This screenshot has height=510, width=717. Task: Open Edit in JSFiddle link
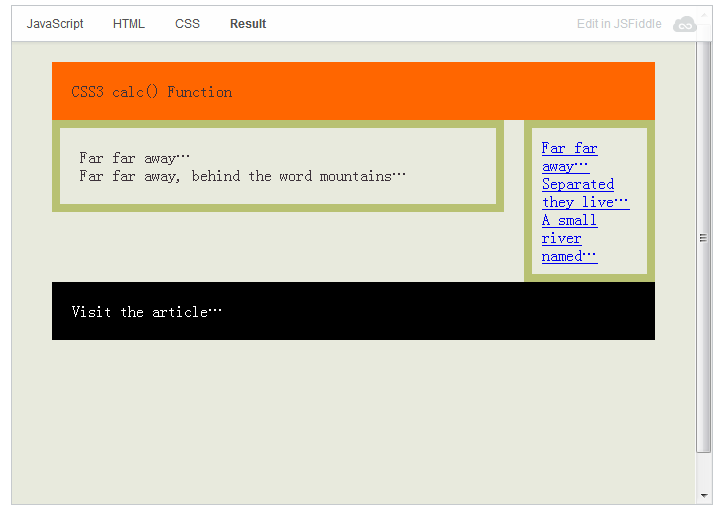(619, 24)
